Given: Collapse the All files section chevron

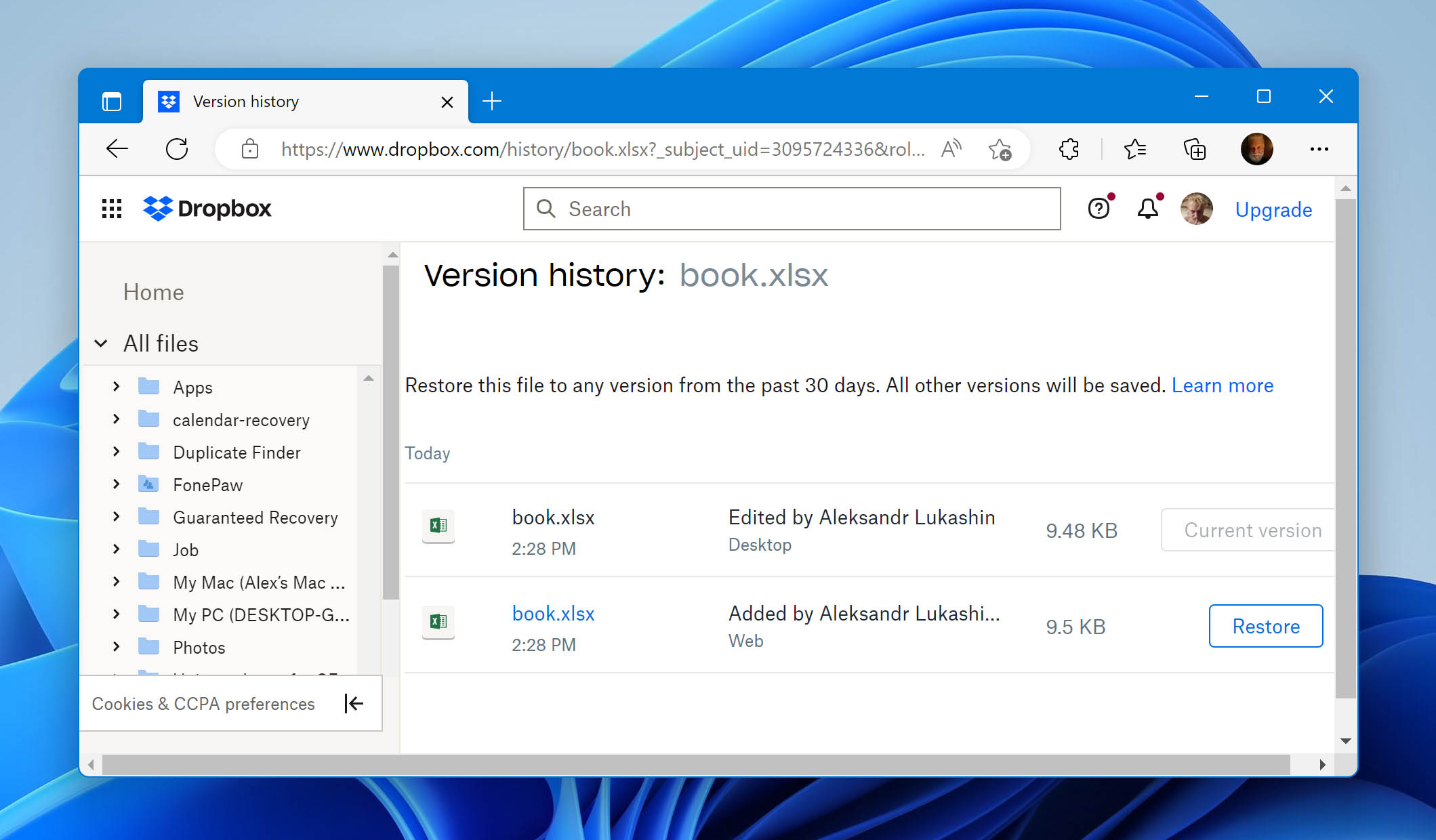Looking at the screenshot, I should (x=101, y=343).
